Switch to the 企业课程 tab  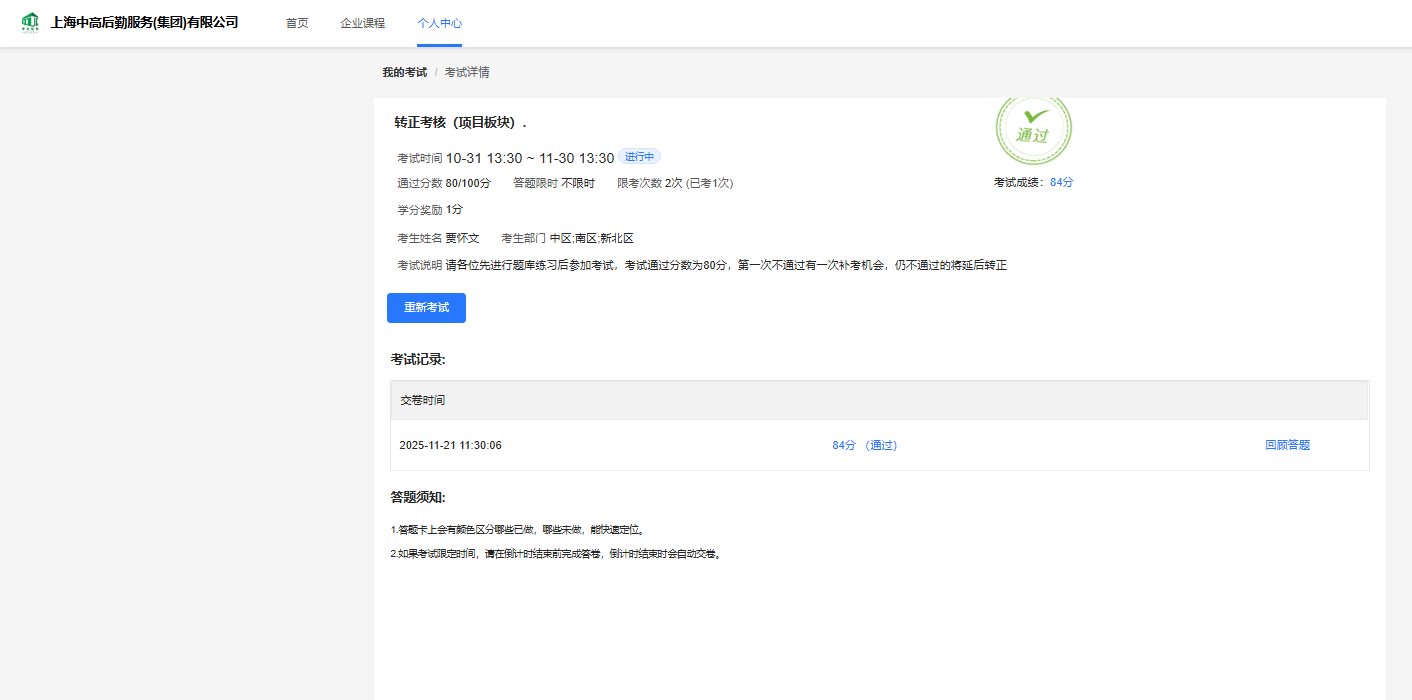point(362,23)
